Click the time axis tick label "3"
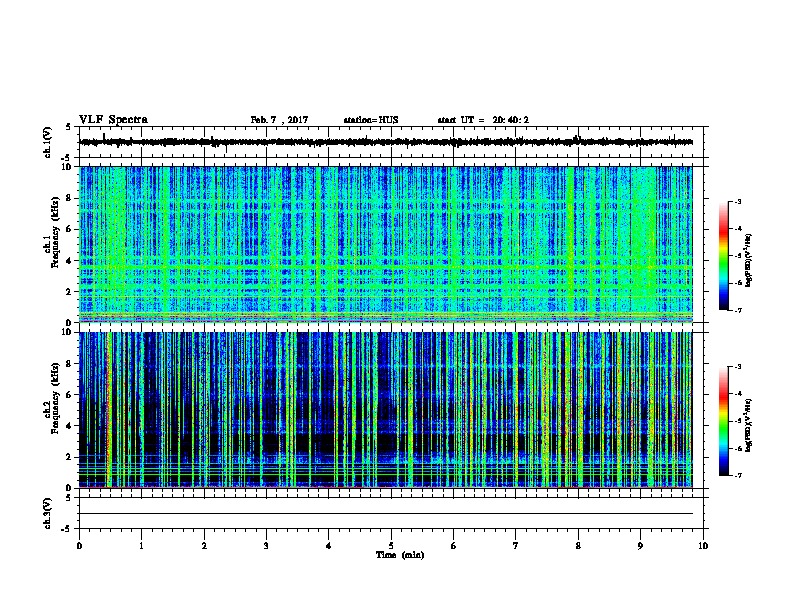The width and height of the screenshot is (792, 612). click(266, 545)
